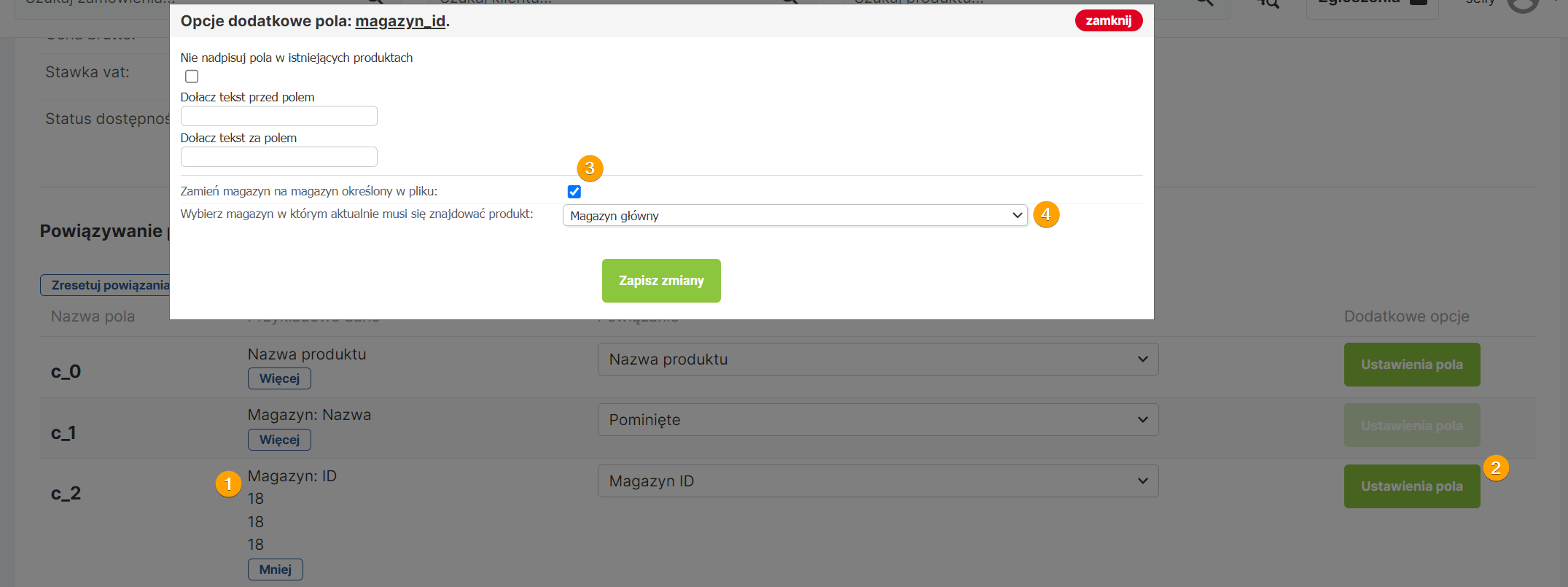Click the orange number 2 marker
1568x587 pixels.
[1496, 468]
